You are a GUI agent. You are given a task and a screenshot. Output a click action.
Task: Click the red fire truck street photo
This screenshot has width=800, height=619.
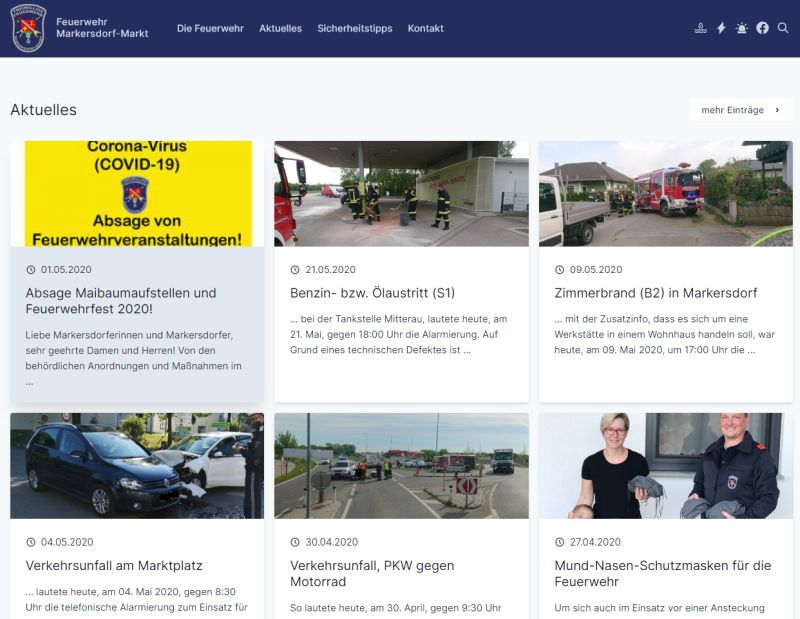tap(666, 194)
